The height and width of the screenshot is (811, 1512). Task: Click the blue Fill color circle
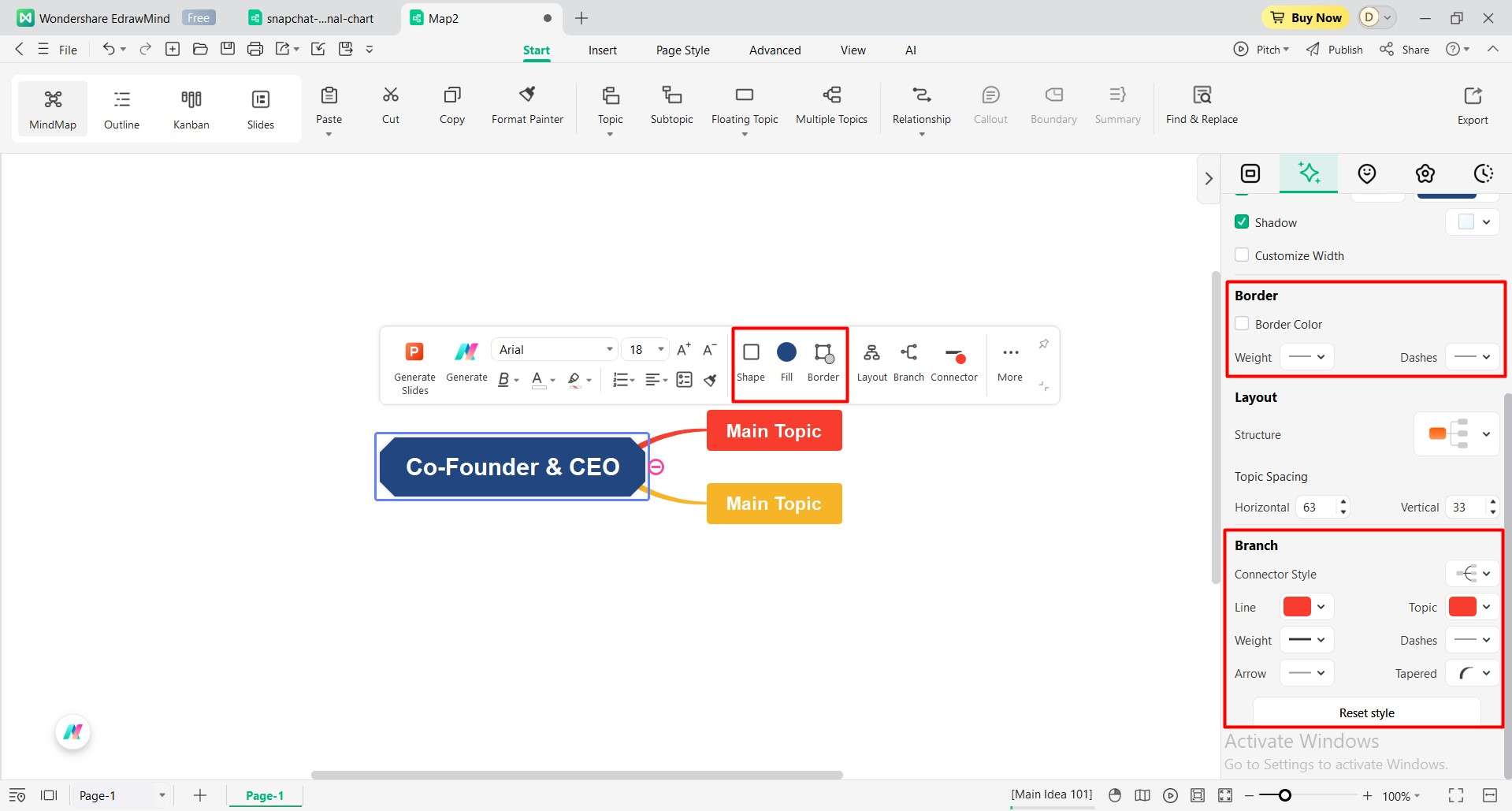click(786, 352)
